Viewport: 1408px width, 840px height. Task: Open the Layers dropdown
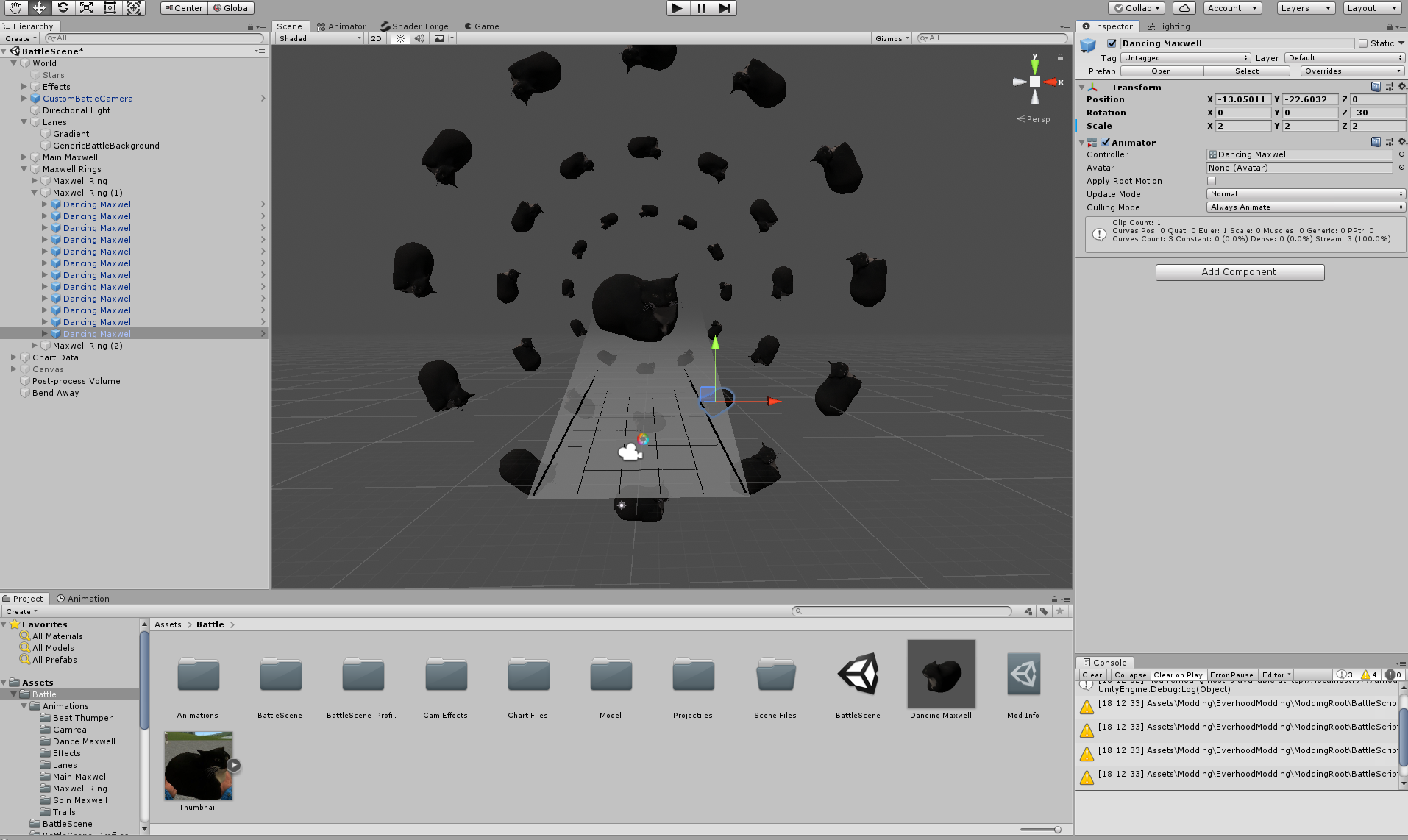tap(1306, 8)
